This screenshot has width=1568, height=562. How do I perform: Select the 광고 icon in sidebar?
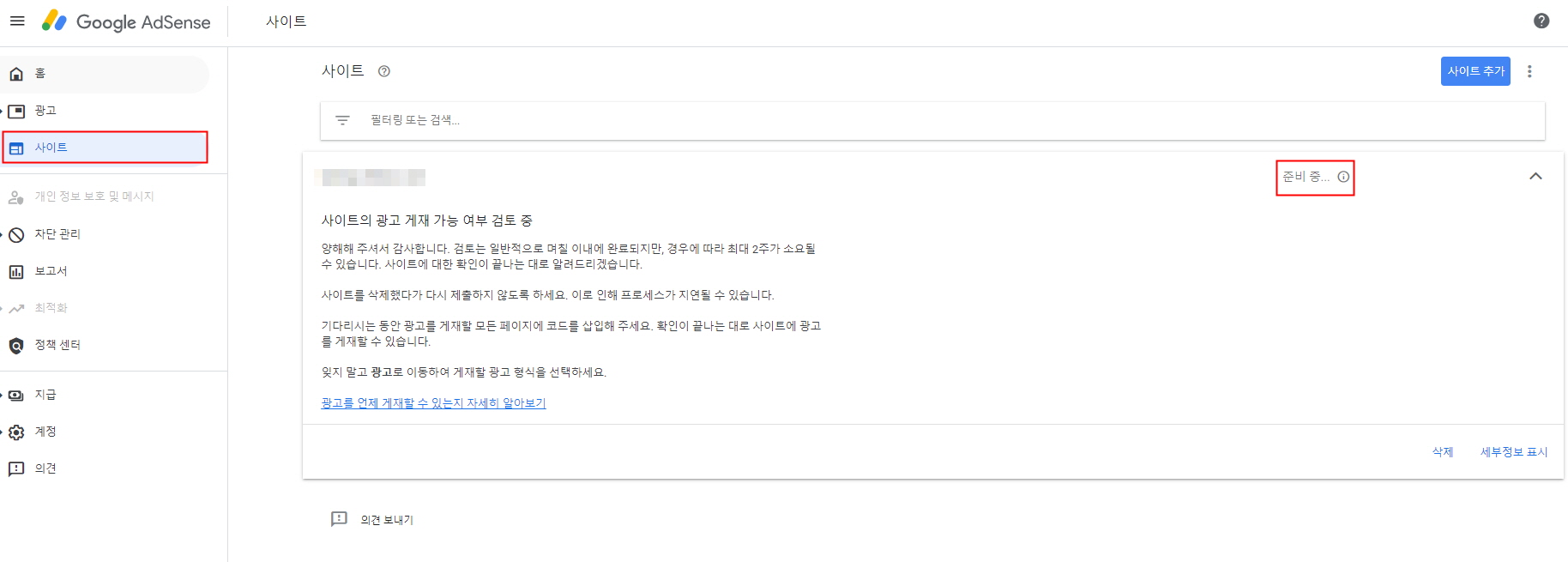click(x=15, y=110)
